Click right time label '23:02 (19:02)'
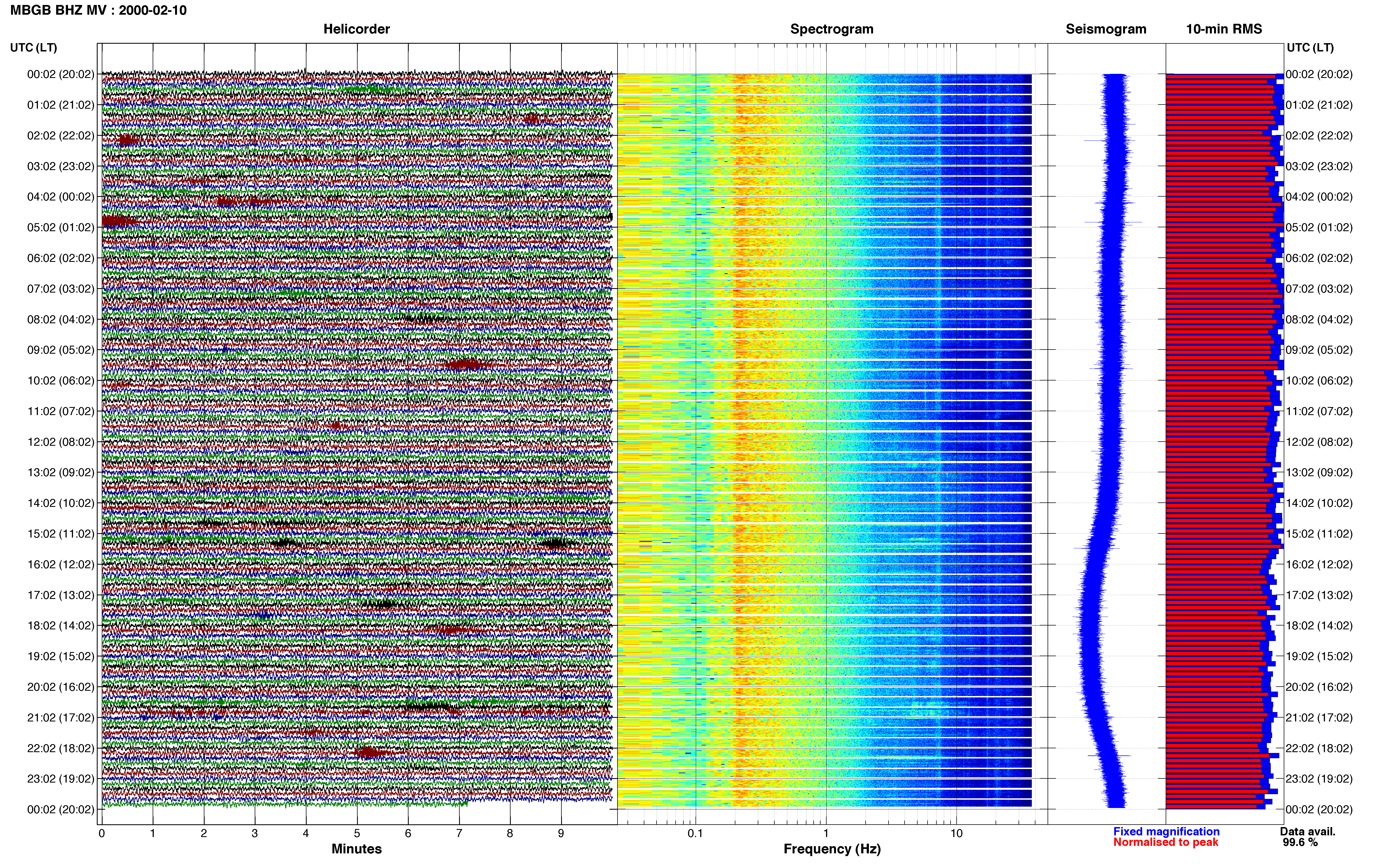The width and height of the screenshot is (1388, 868). (1319, 779)
